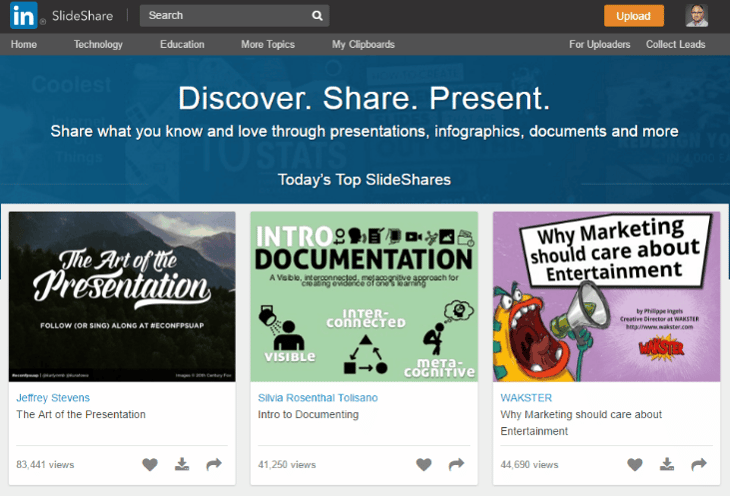The width and height of the screenshot is (730, 496).
Task: Click the 44,690 views count
Action: [x=529, y=465]
